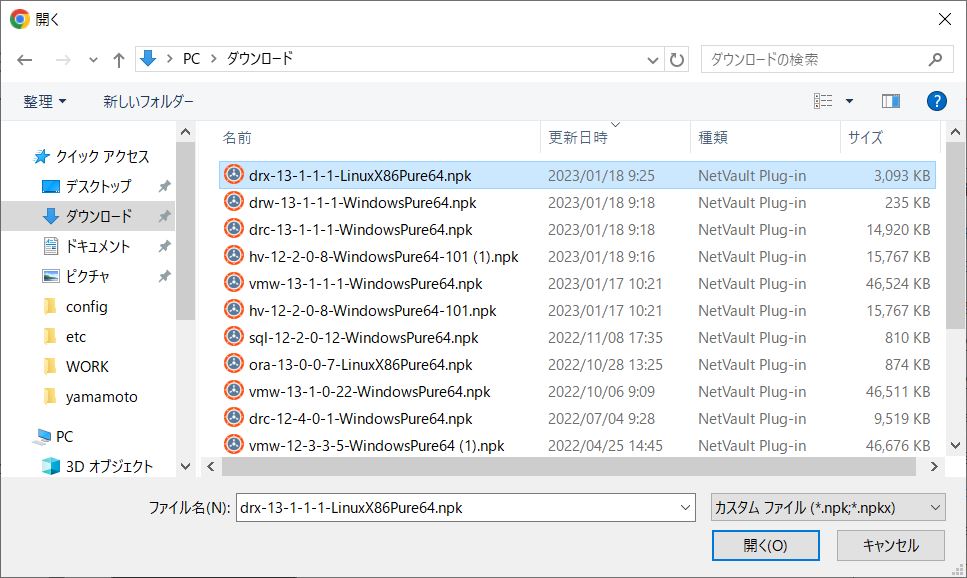This screenshot has height=578, width=967.
Task: Click icon of hv-12-2-0-8-WindowsPure64-101.npk
Action: [x=234, y=310]
